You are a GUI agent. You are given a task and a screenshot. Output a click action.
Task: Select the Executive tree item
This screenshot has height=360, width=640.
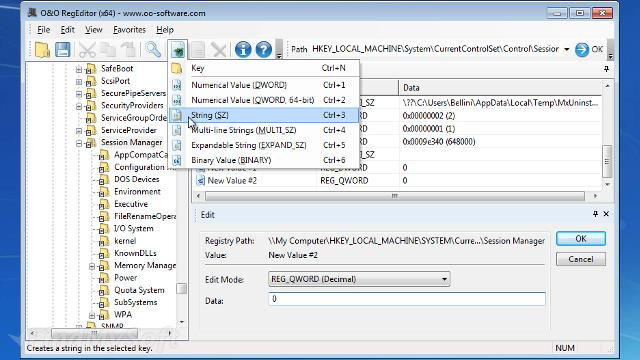(131, 204)
